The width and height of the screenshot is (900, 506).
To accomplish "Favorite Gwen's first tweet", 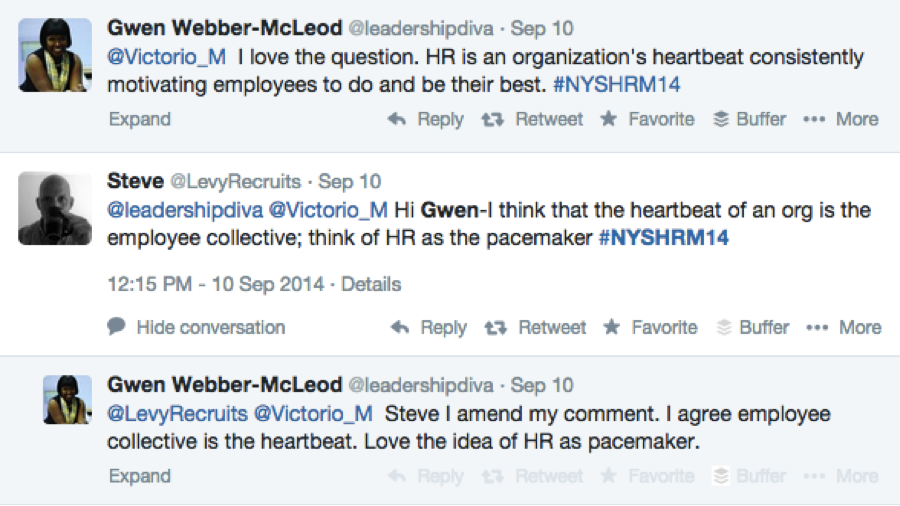I will pos(647,119).
